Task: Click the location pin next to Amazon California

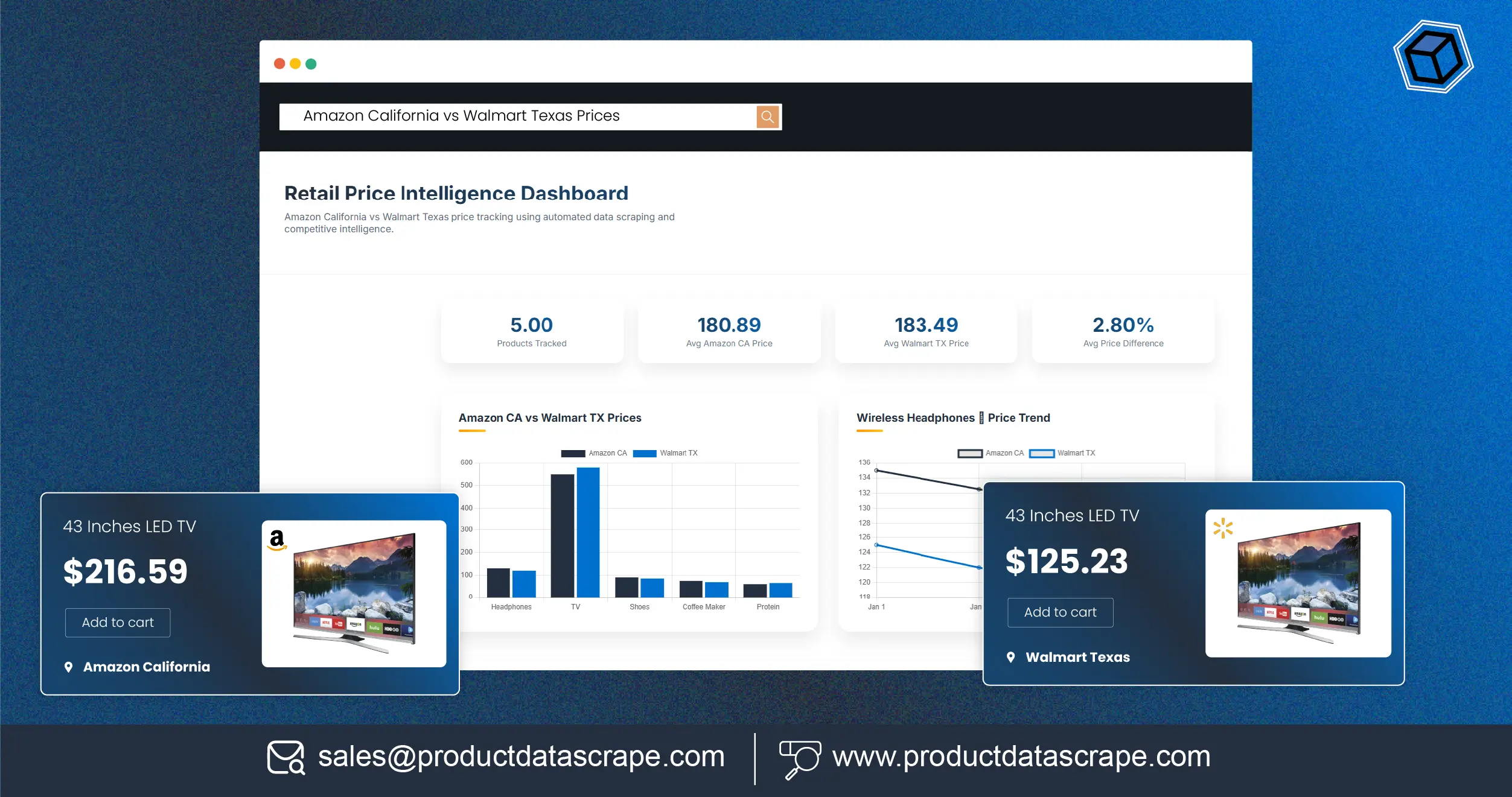Action: click(x=68, y=667)
